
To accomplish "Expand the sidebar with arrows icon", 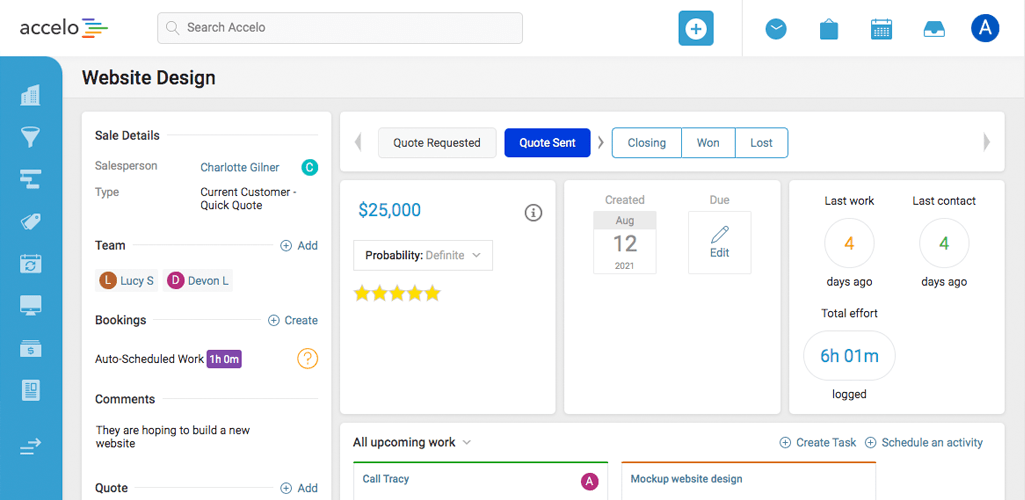I will pos(30,447).
